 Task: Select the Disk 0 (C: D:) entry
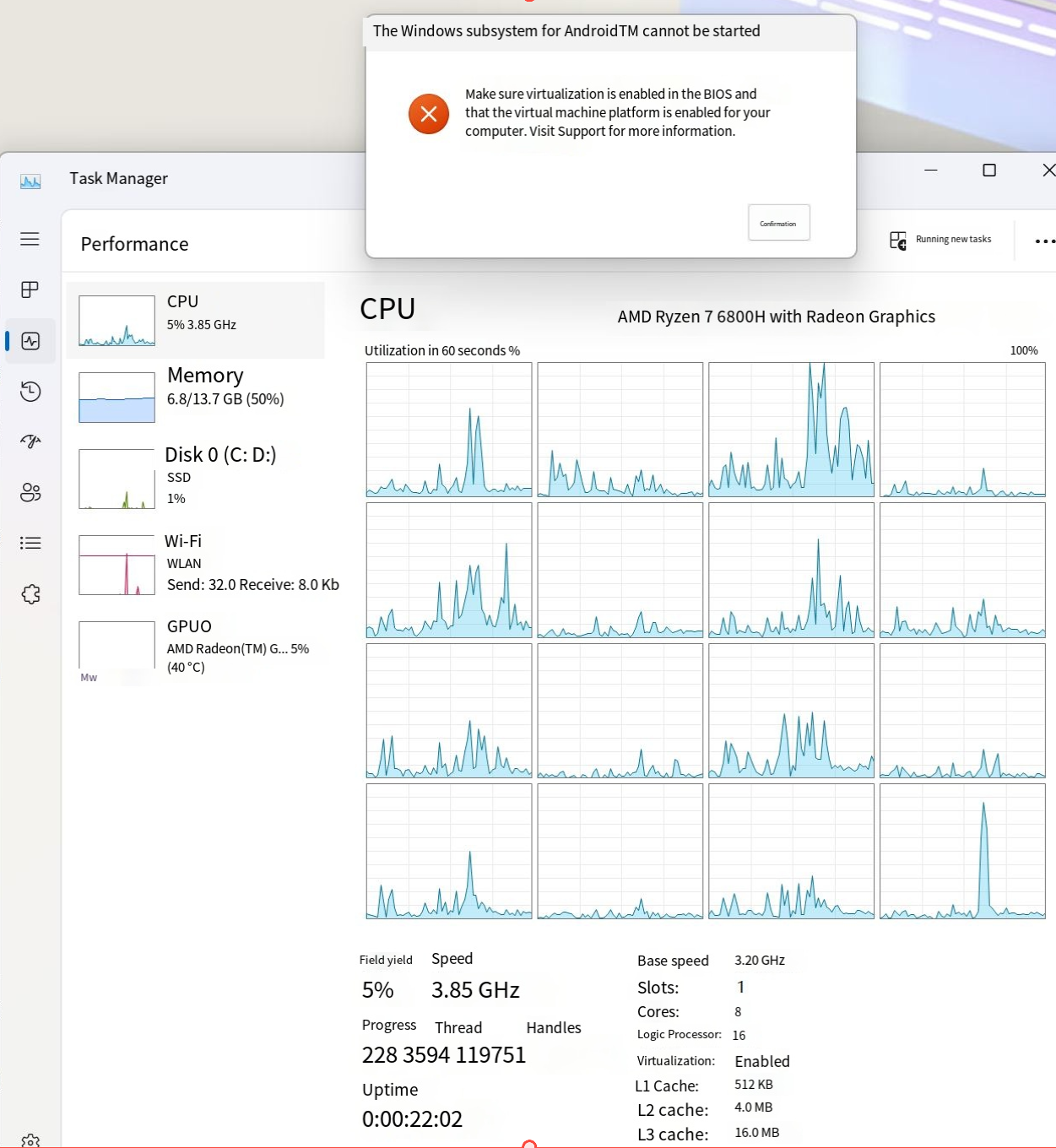tap(196, 478)
